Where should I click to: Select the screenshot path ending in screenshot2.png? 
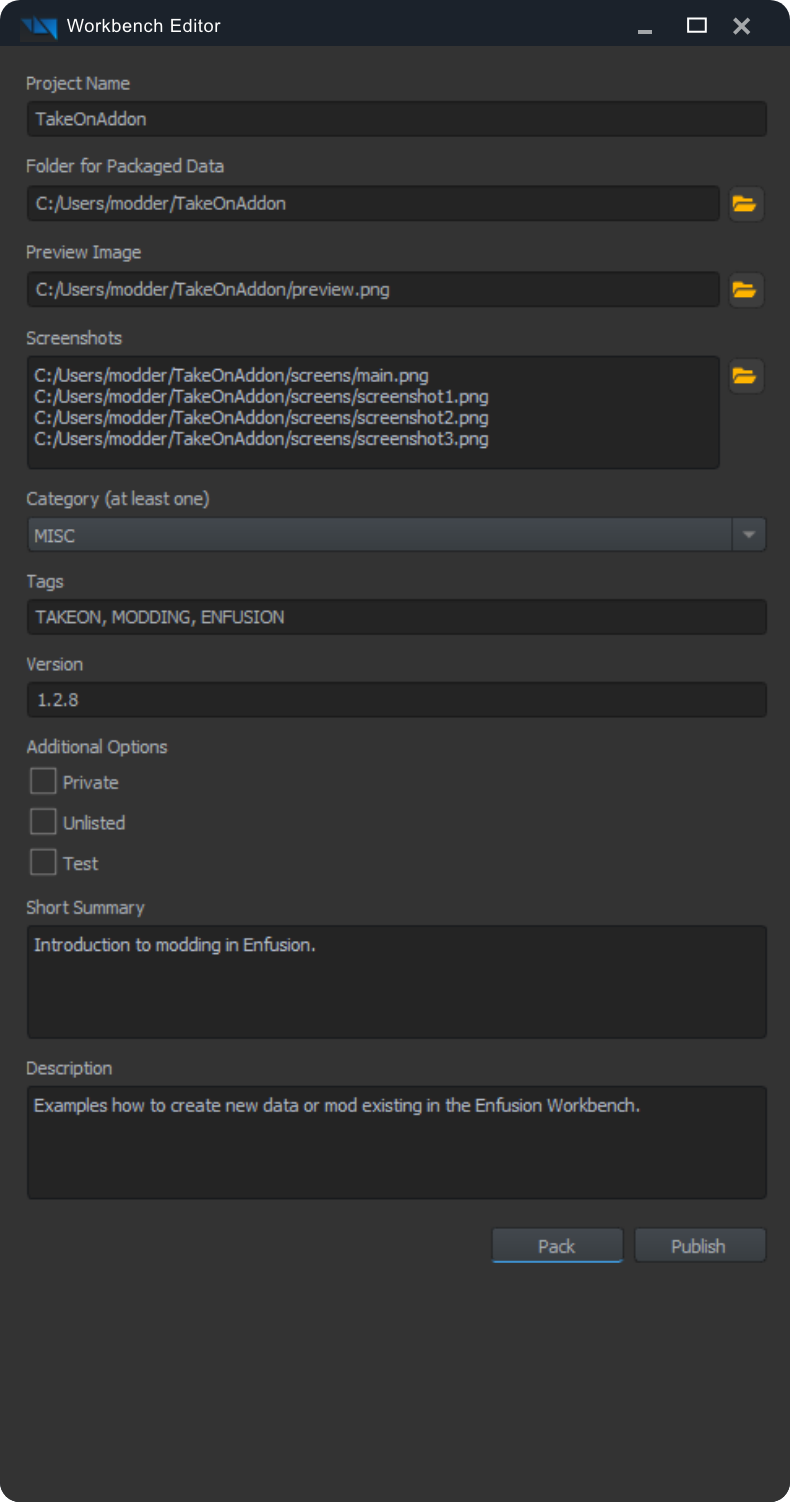pyautogui.click(x=262, y=417)
